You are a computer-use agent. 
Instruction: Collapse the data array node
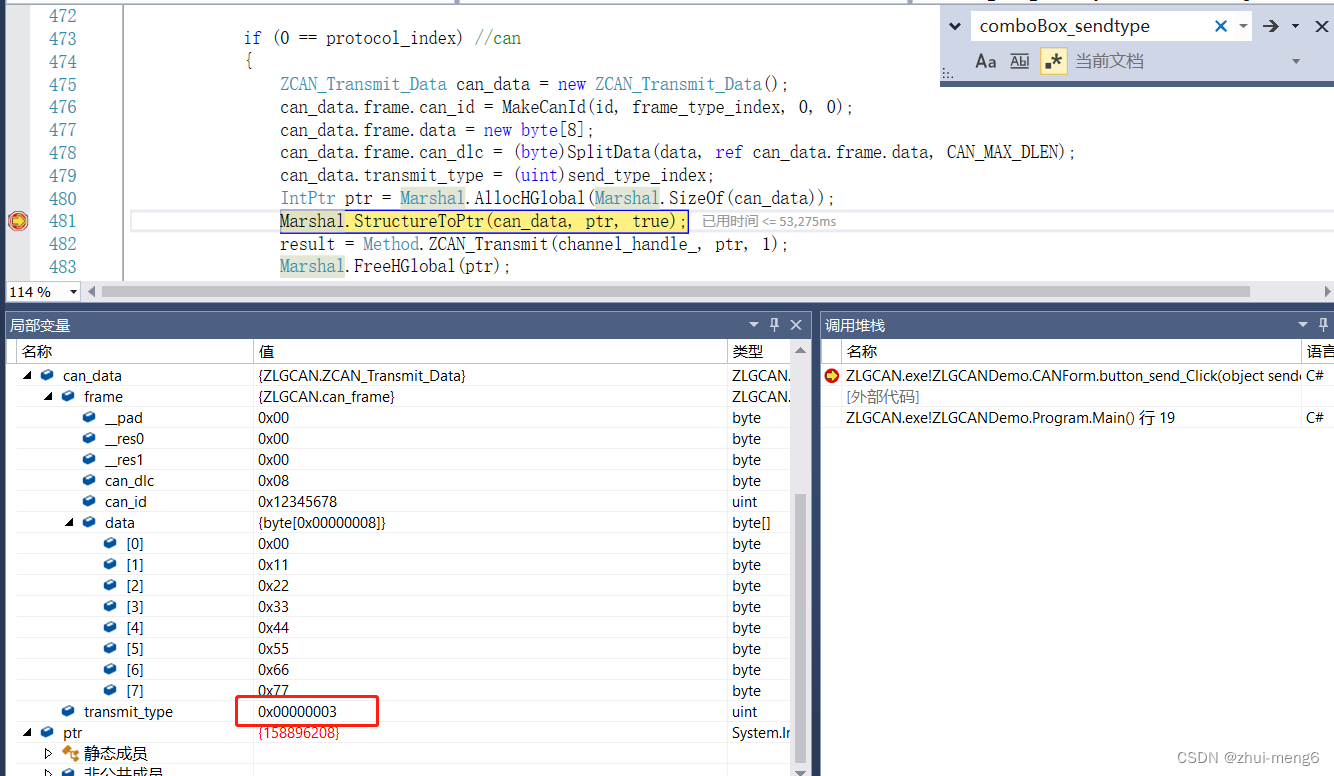[69, 523]
